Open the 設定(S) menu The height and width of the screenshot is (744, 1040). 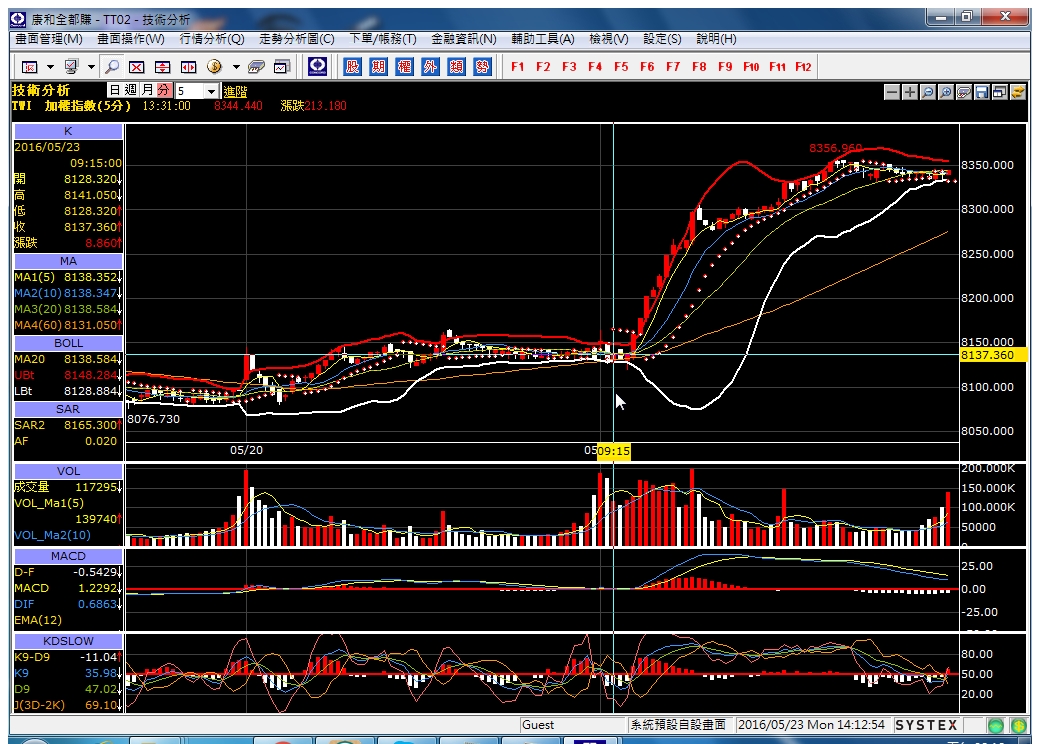pyautogui.click(x=662, y=39)
